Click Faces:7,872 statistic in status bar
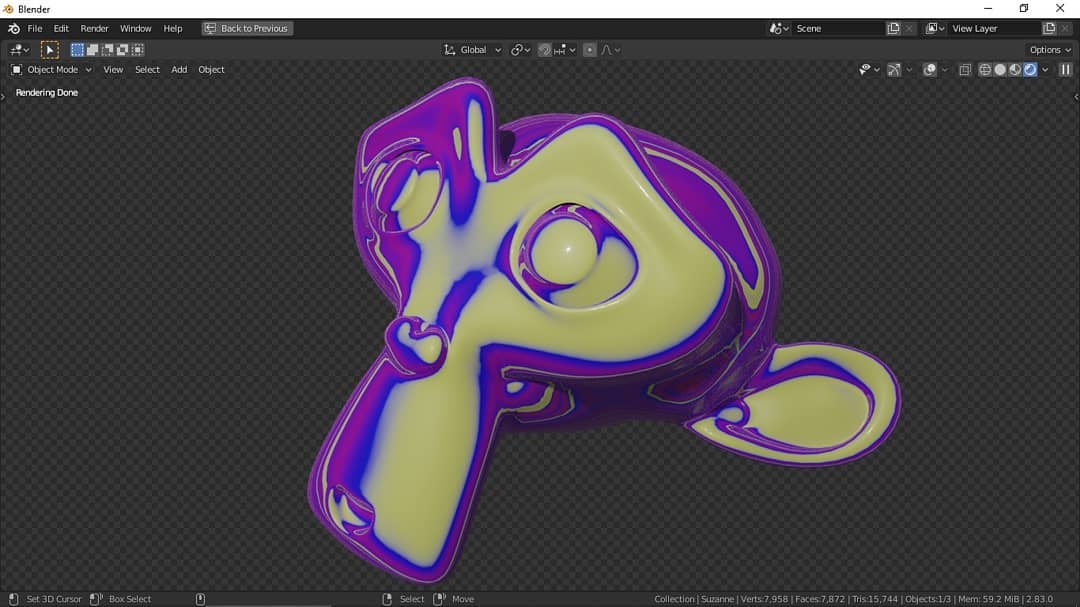The width and height of the screenshot is (1080, 607). (x=820, y=599)
